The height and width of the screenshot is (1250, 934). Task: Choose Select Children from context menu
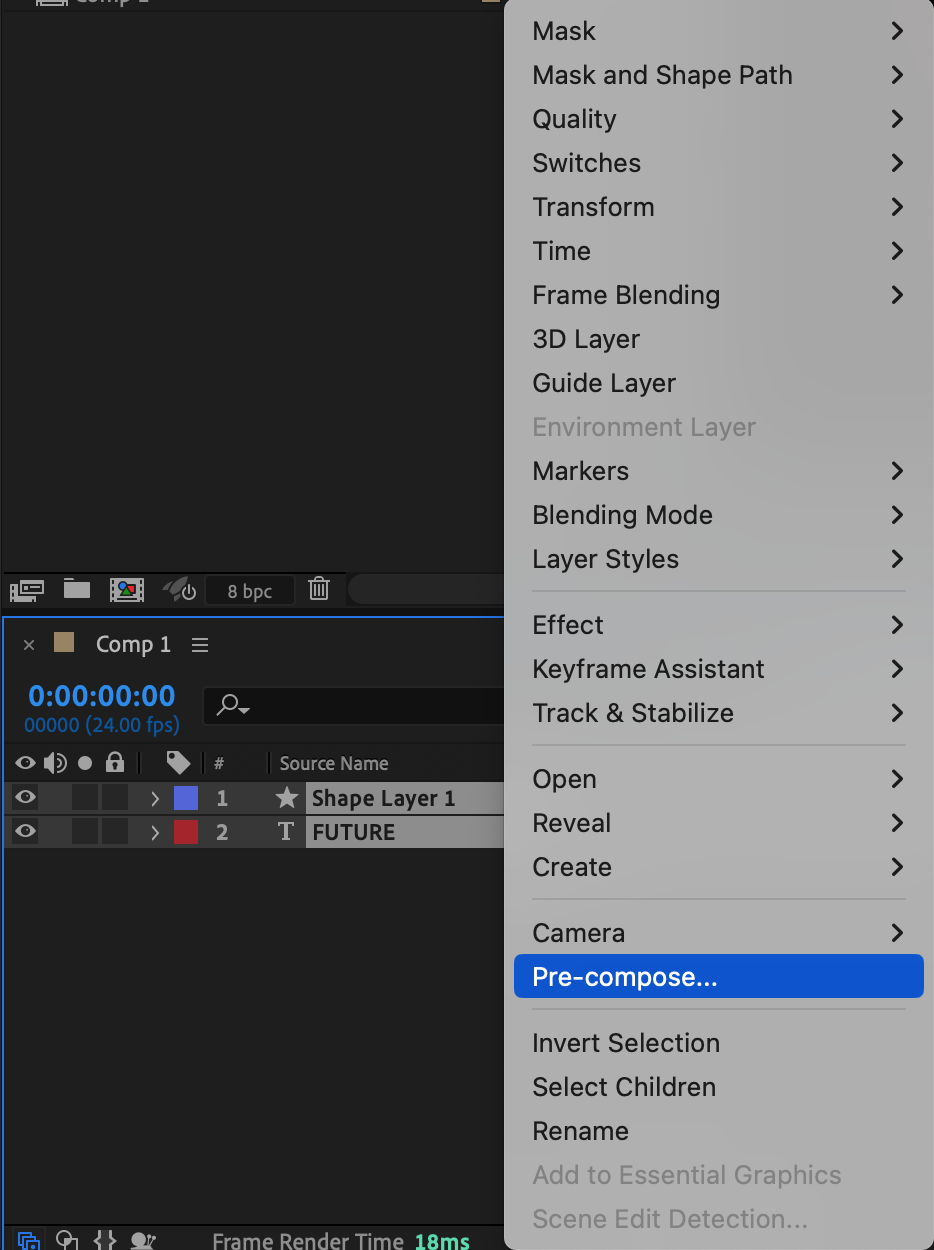tap(718, 1087)
